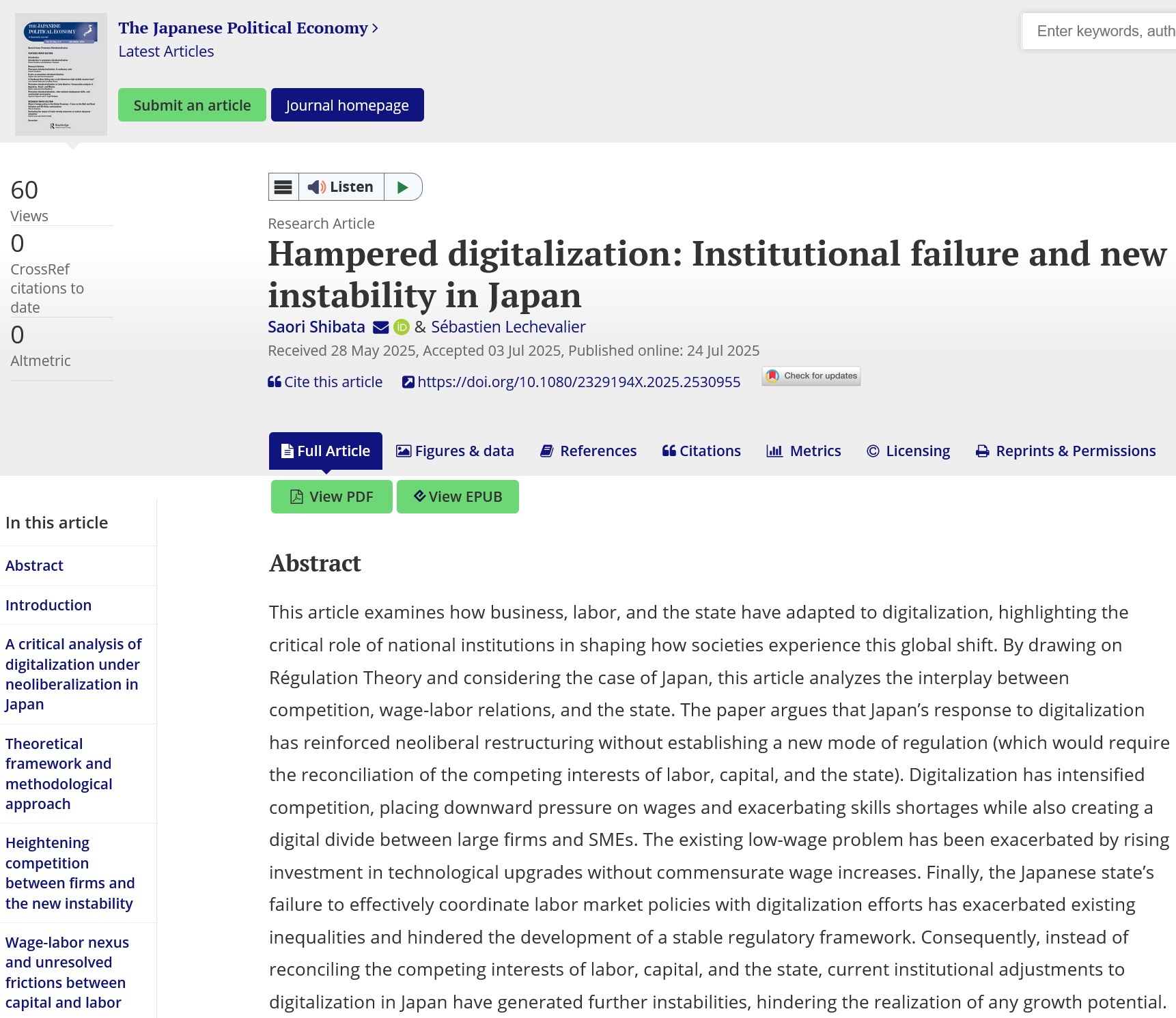
Task: Click the Check for updates badge
Action: pyautogui.click(x=811, y=376)
